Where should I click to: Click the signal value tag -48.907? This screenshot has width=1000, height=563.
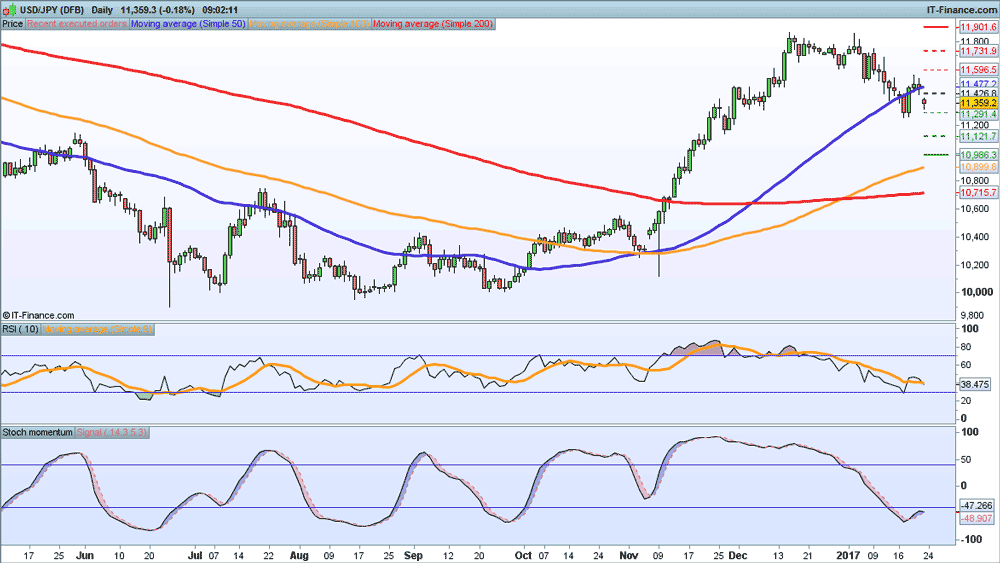[976, 518]
